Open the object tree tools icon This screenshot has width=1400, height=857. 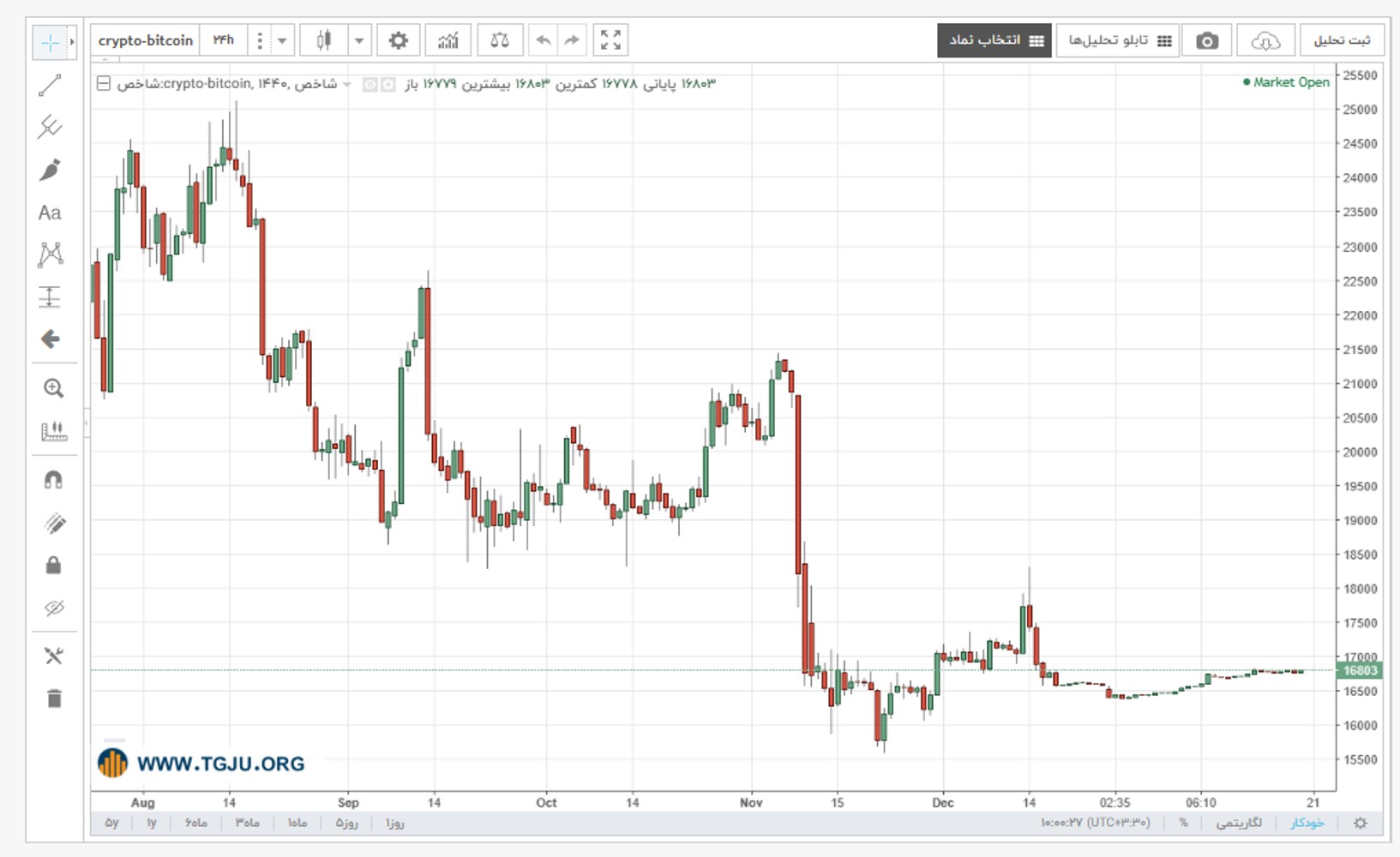(x=53, y=656)
